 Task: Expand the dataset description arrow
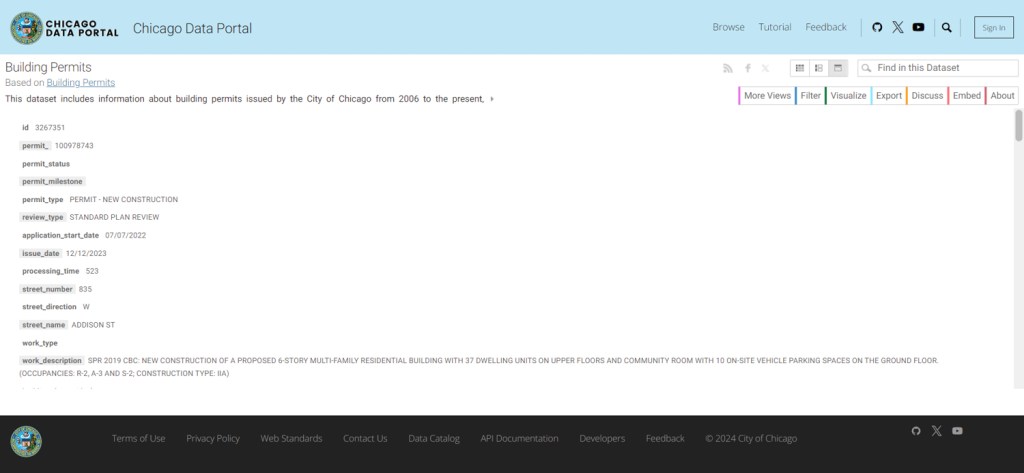pyautogui.click(x=491, y=99)
